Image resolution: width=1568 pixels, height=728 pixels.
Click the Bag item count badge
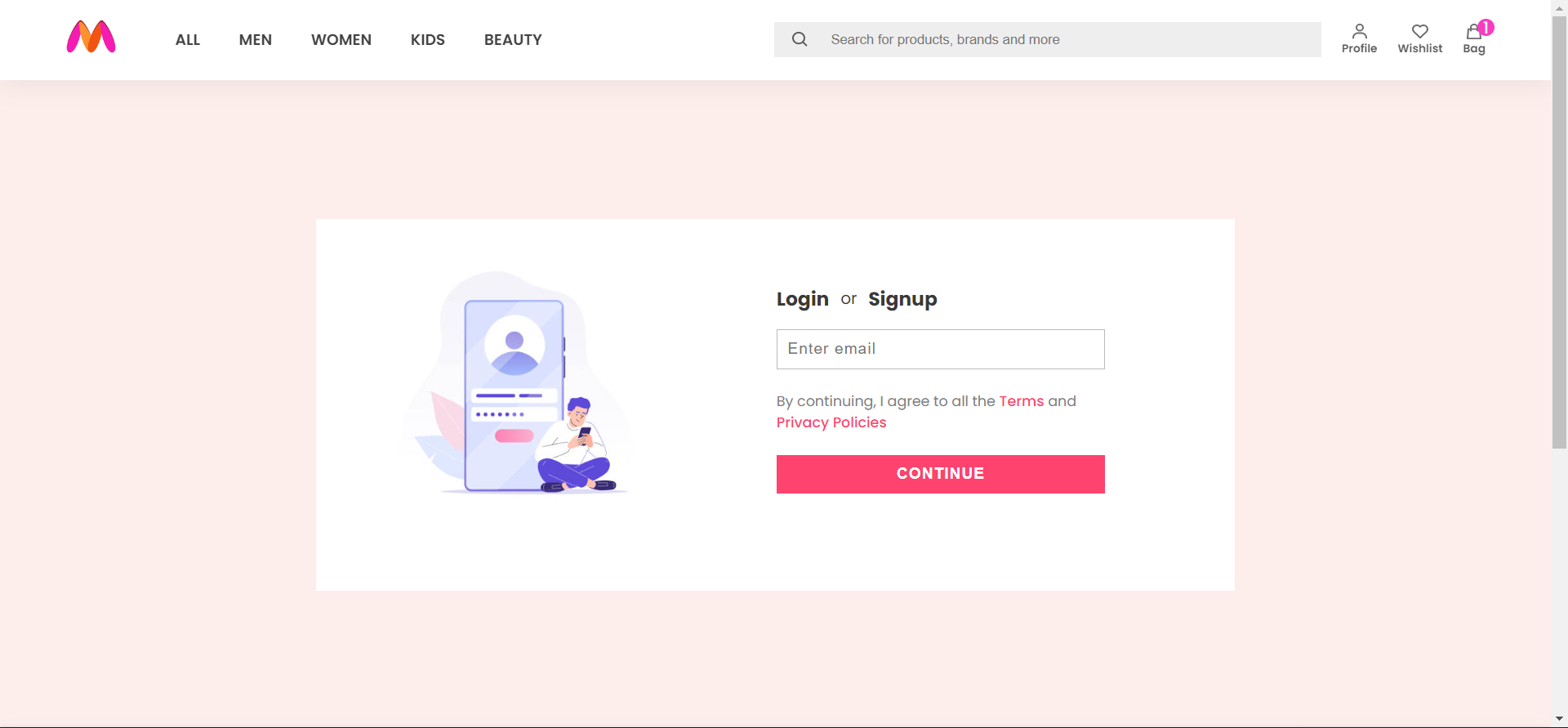tap(1486, 27)
